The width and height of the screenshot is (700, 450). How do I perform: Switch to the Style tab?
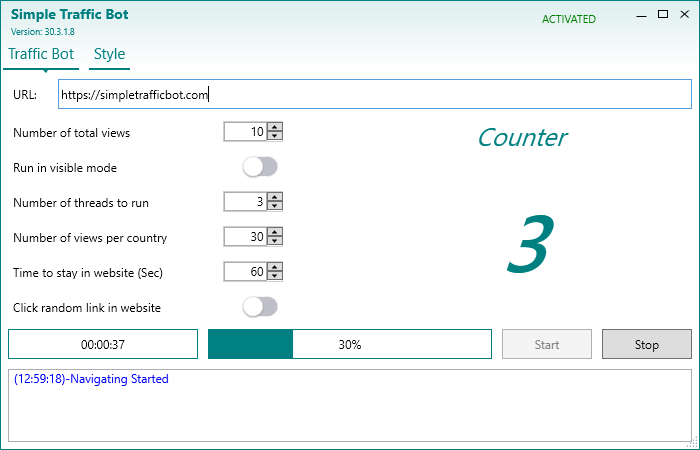(x=109, y=54)
